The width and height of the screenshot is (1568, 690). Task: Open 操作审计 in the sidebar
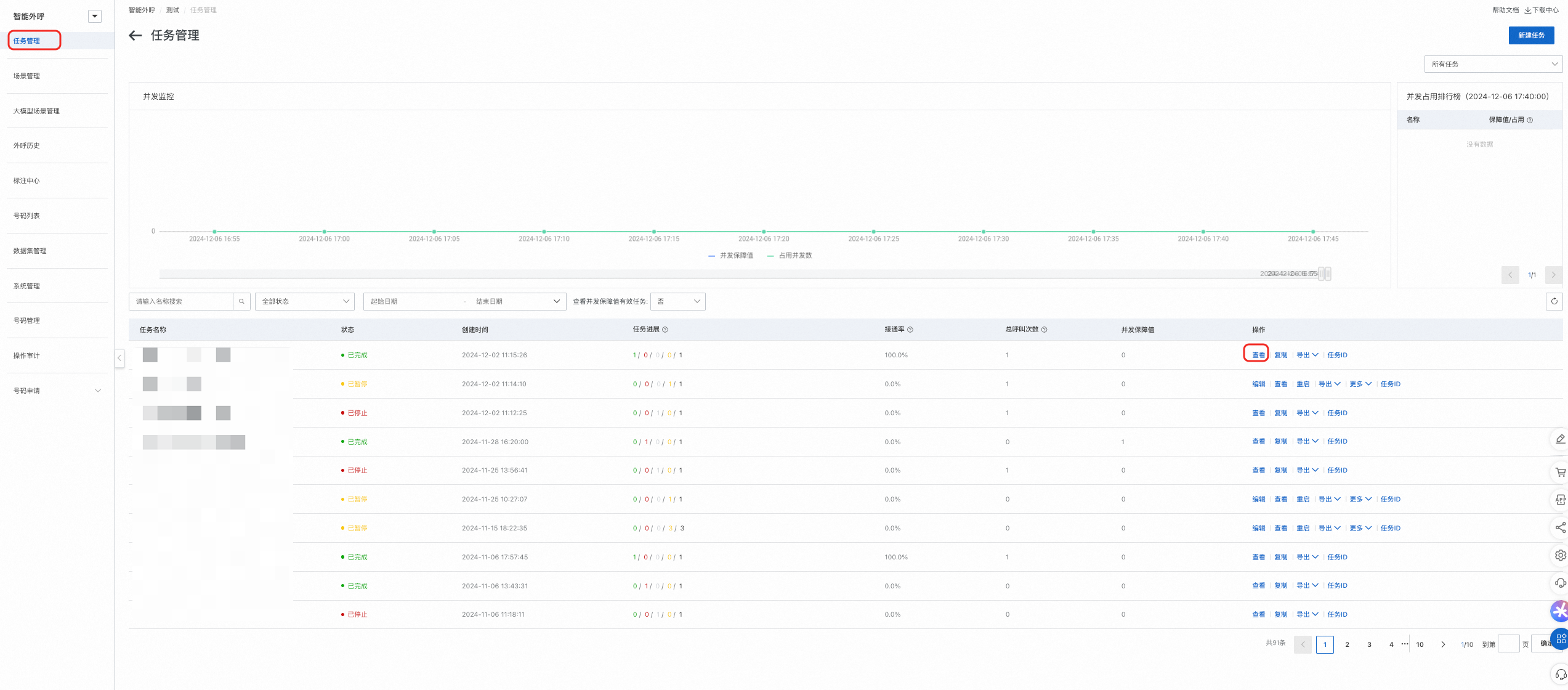click(x=26, y=356)
